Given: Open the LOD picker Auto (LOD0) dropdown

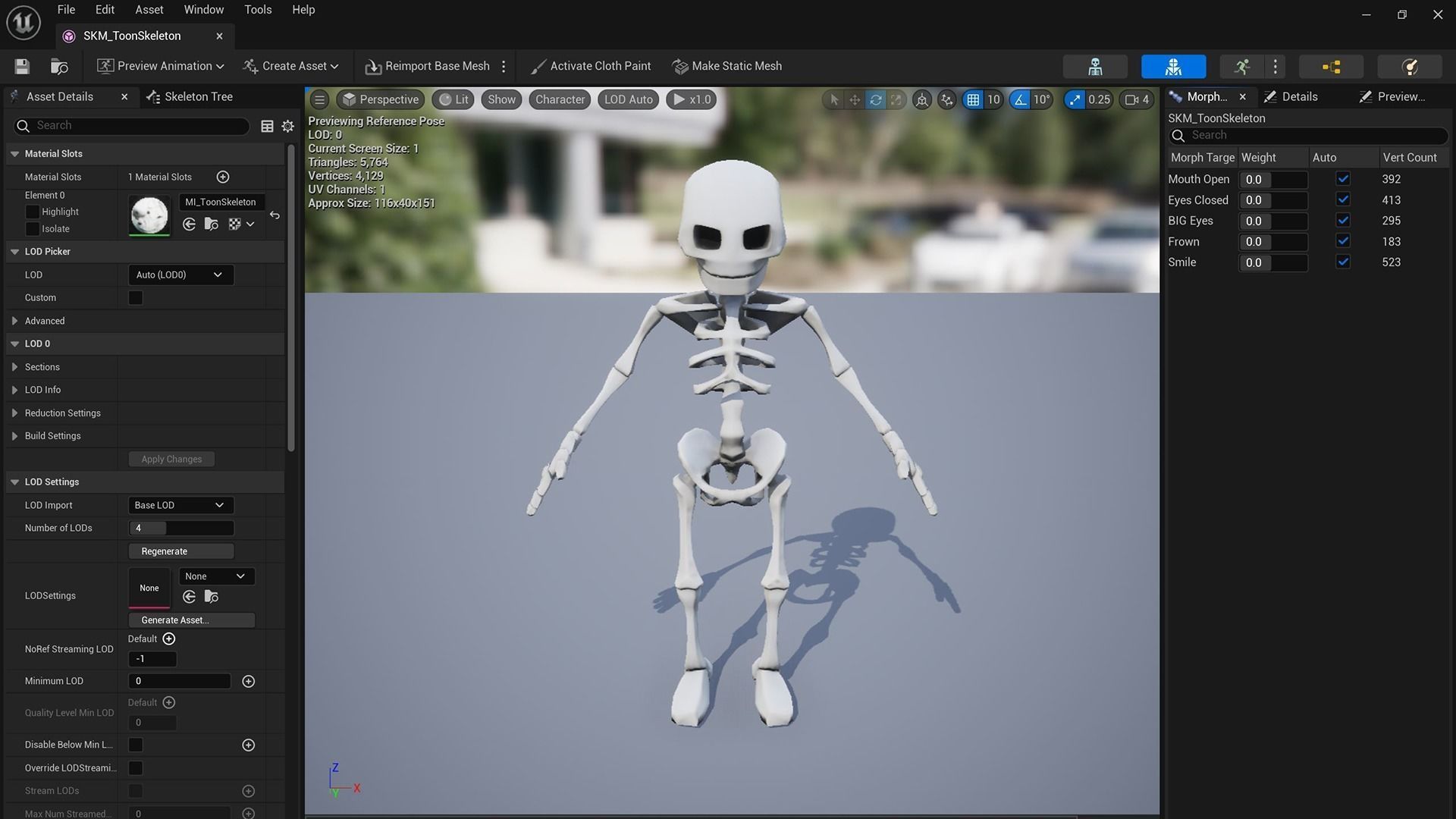Looking at the screenshot, I should [x=180, y=275].
